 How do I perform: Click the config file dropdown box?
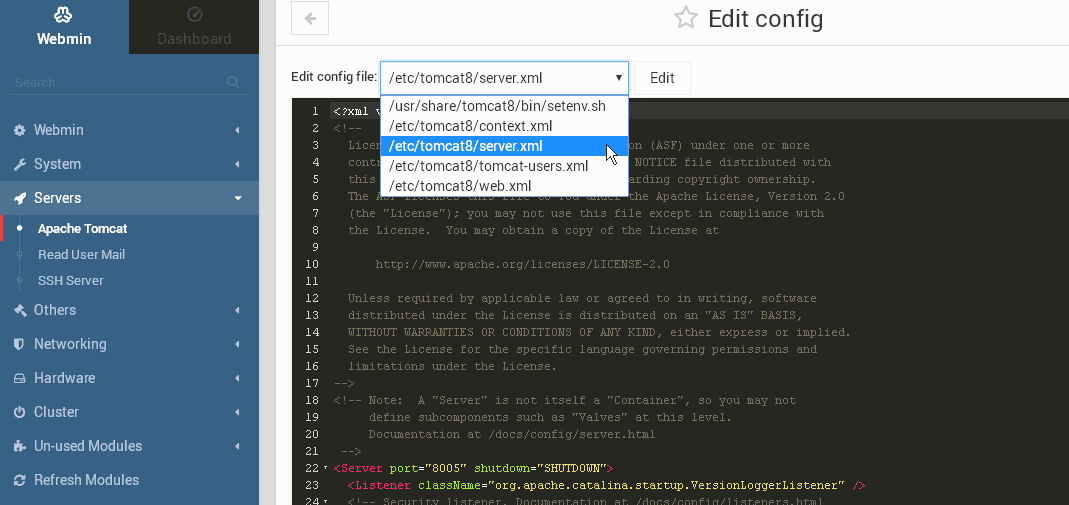click(x=505, y=78)
